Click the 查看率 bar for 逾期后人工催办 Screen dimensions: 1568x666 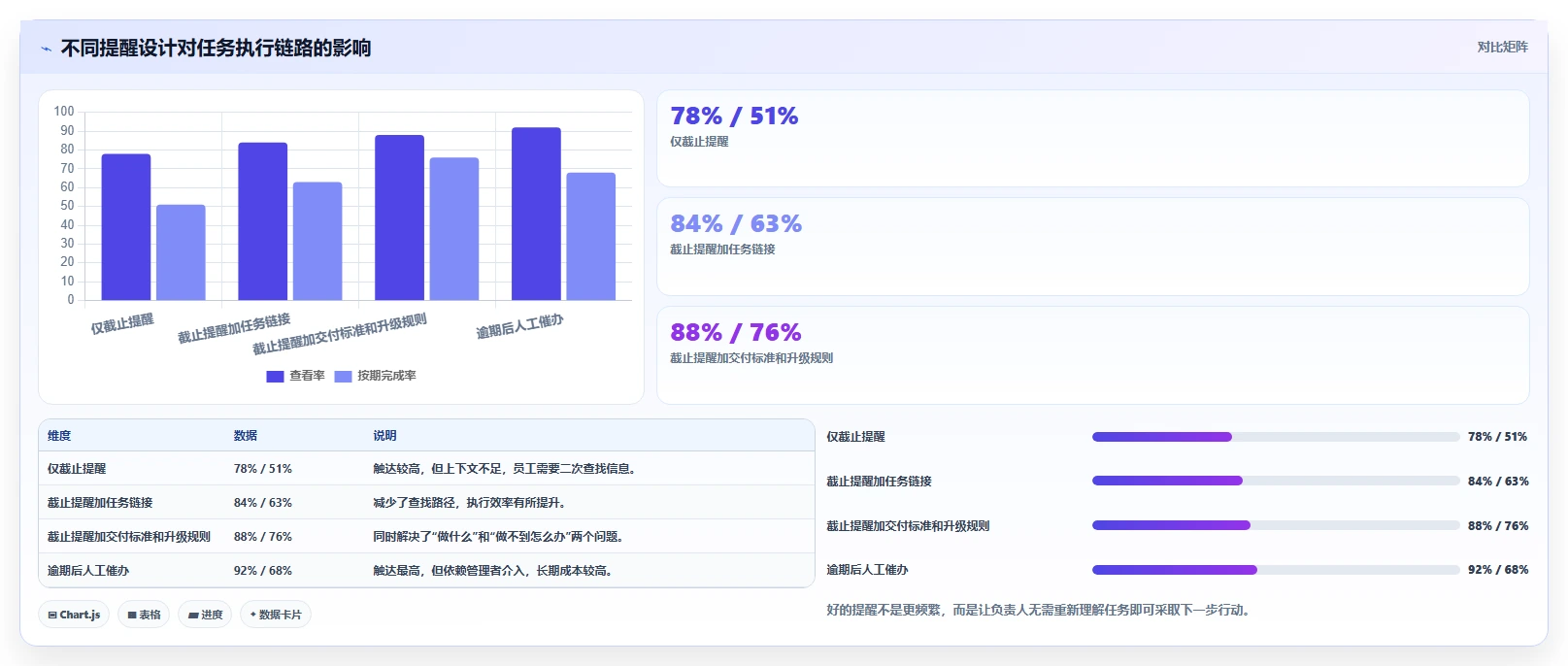click(x=536, y=214)
